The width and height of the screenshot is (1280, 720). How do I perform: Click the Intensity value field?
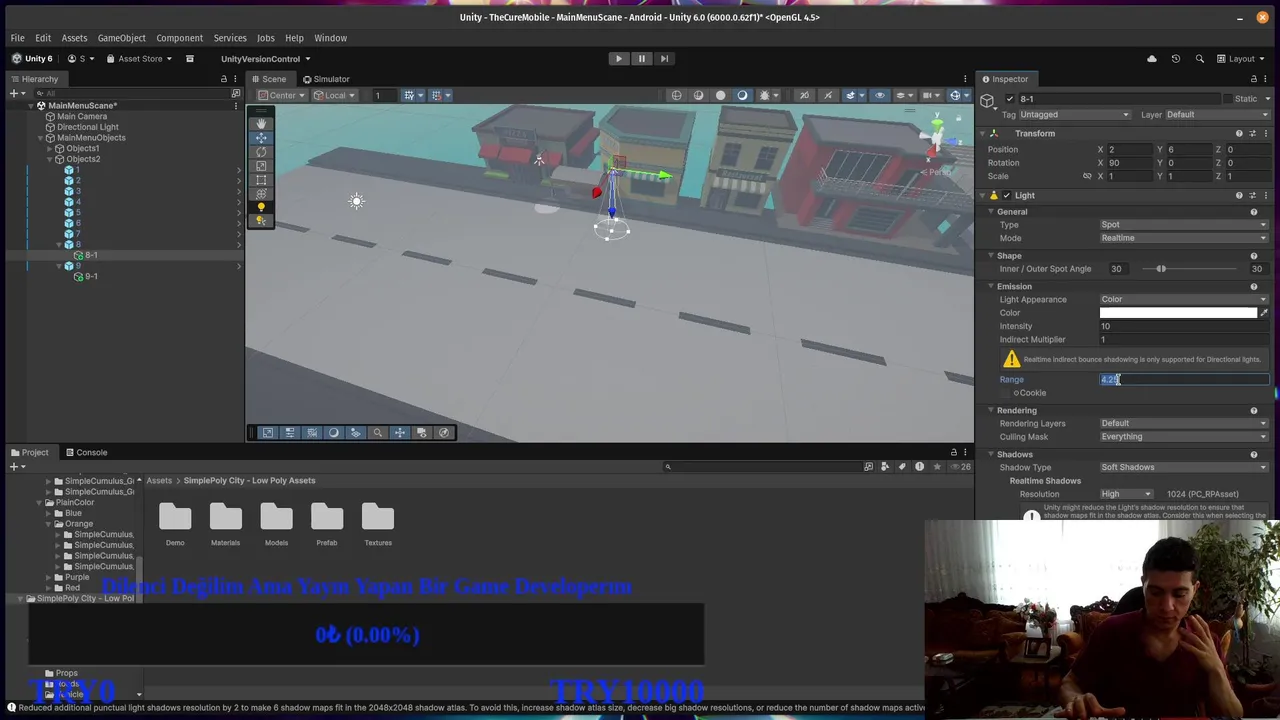[1184, 326]
